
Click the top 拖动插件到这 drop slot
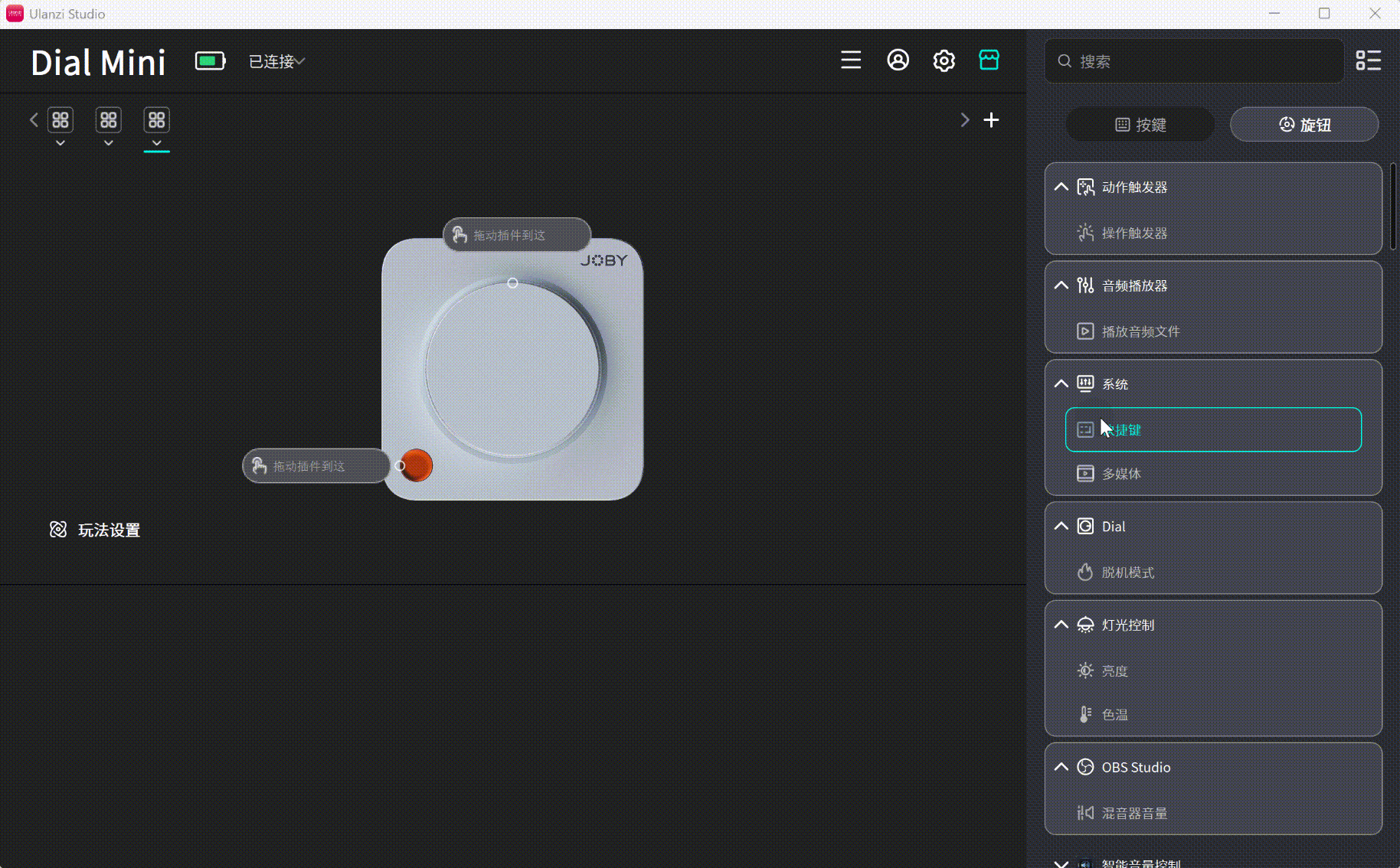coord(517,235)
